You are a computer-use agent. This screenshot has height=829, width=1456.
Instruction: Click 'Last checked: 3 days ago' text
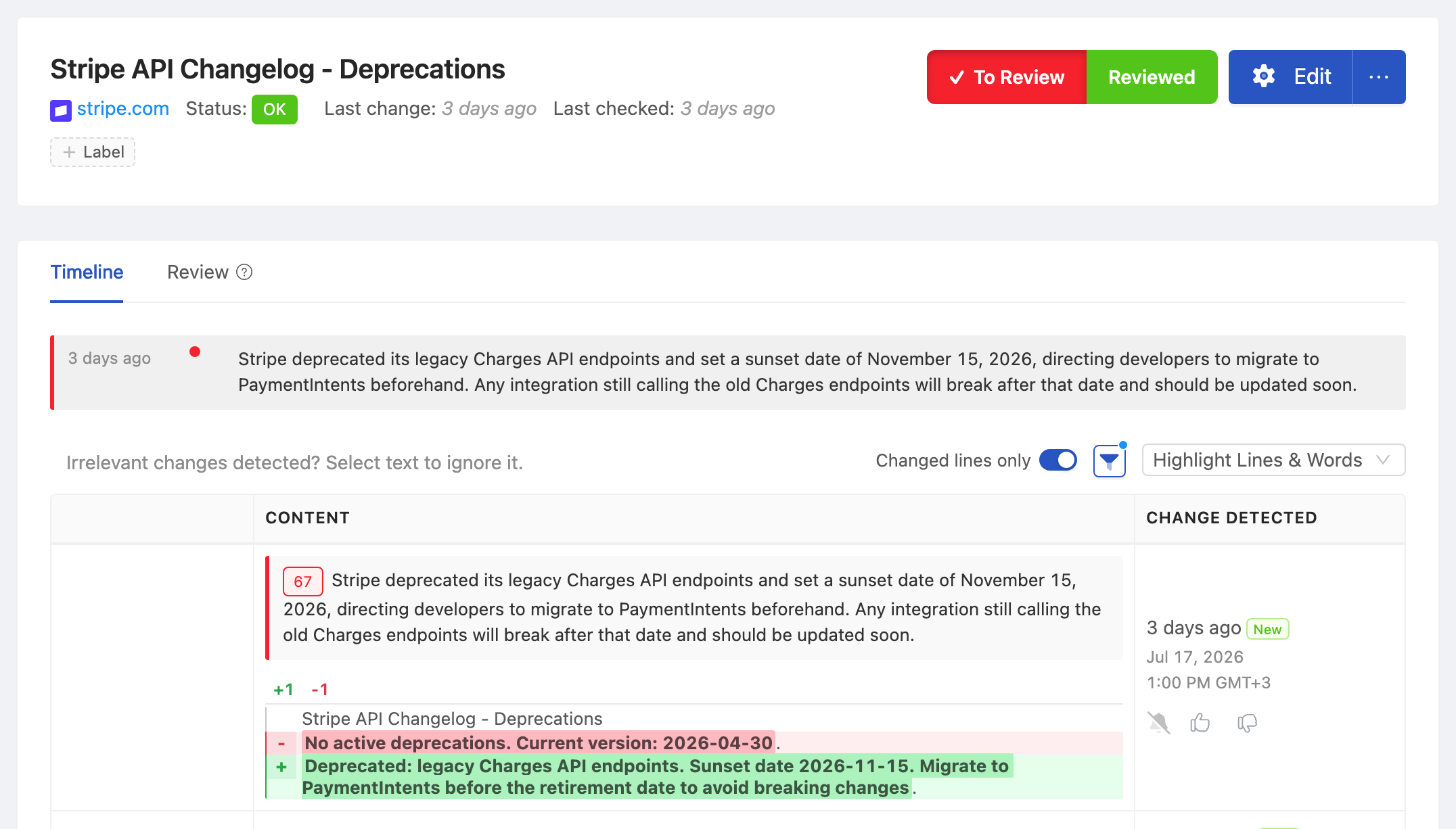point(664,109)
